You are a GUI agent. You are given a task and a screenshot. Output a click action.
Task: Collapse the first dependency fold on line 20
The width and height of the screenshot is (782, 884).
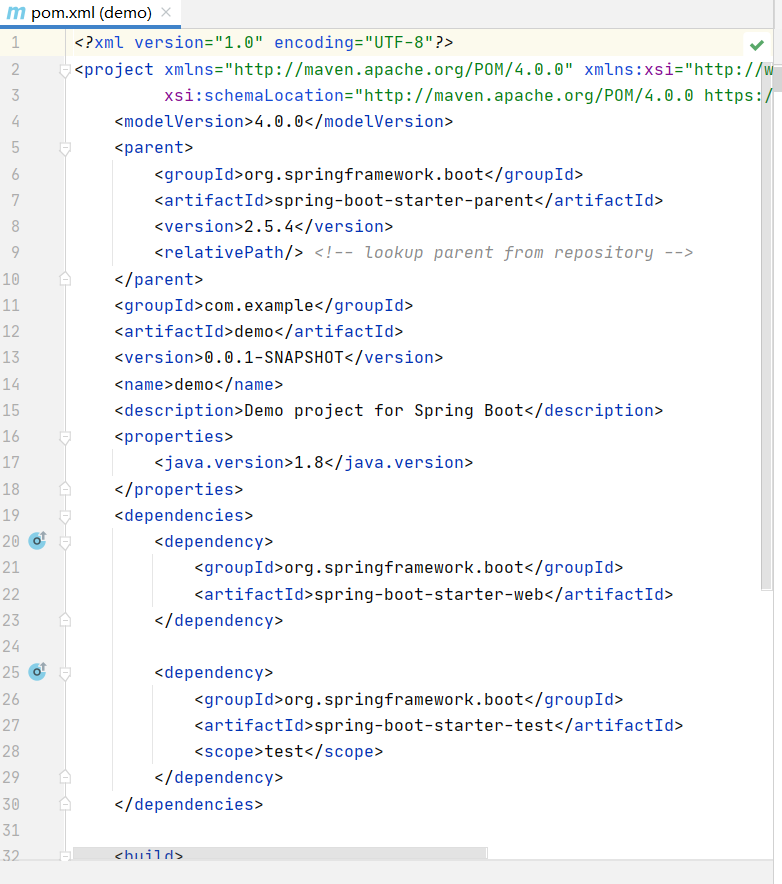(65, 542)
